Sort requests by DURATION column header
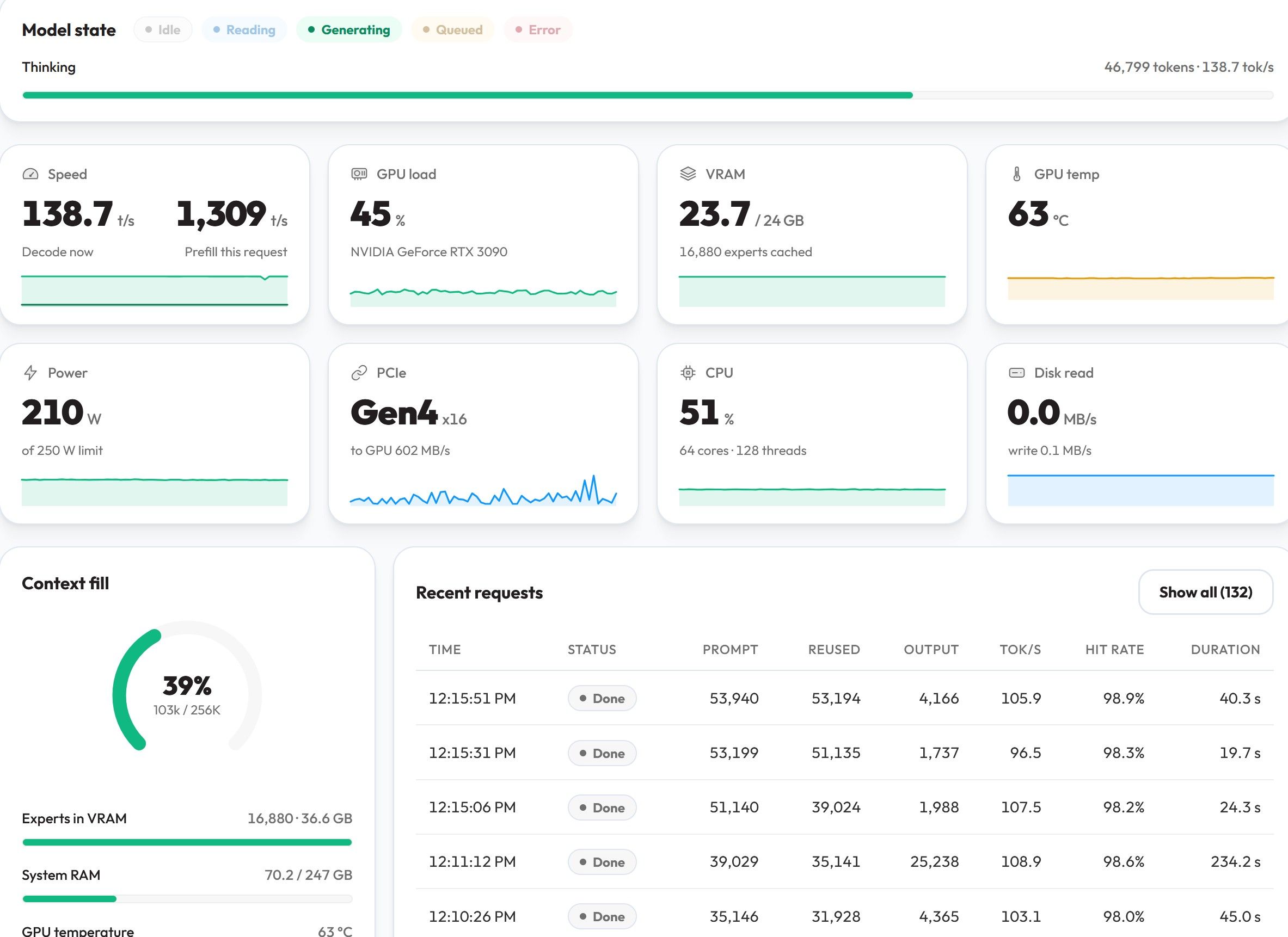The width and height of the screenshot is (1288, 937). [x=1225, y=649]
